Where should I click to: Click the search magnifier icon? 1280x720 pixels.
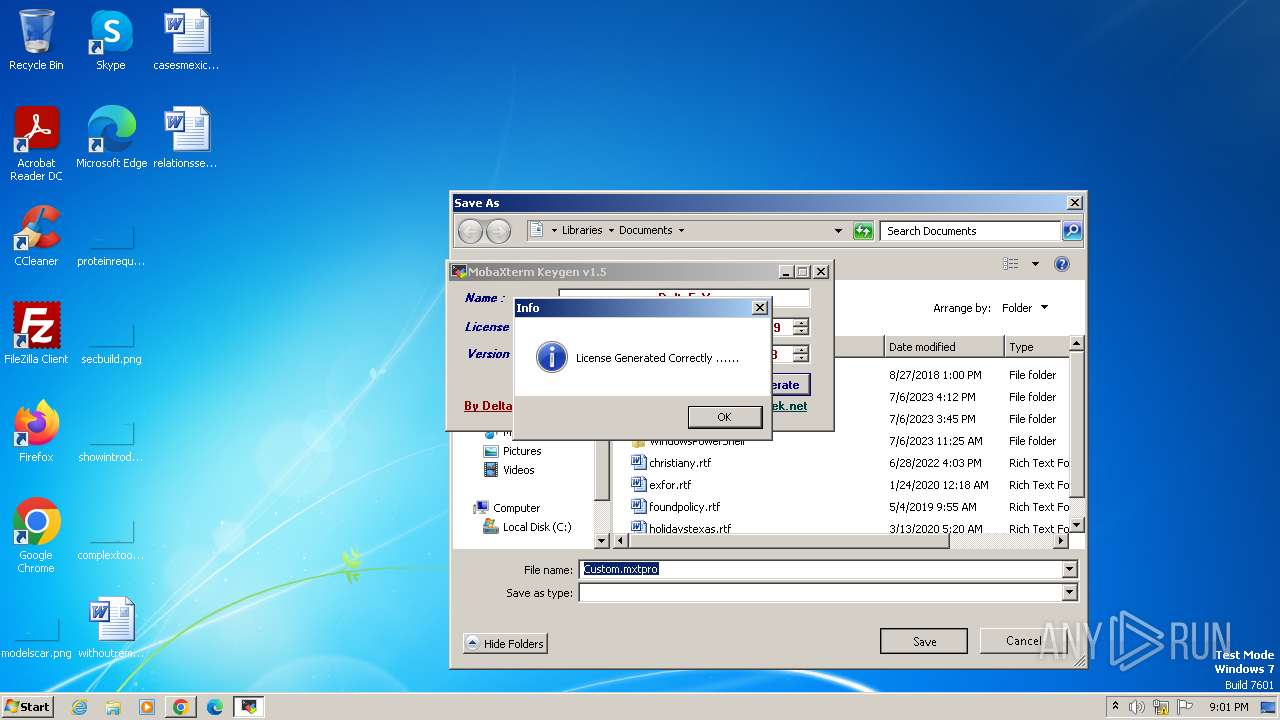point(1071,231)
